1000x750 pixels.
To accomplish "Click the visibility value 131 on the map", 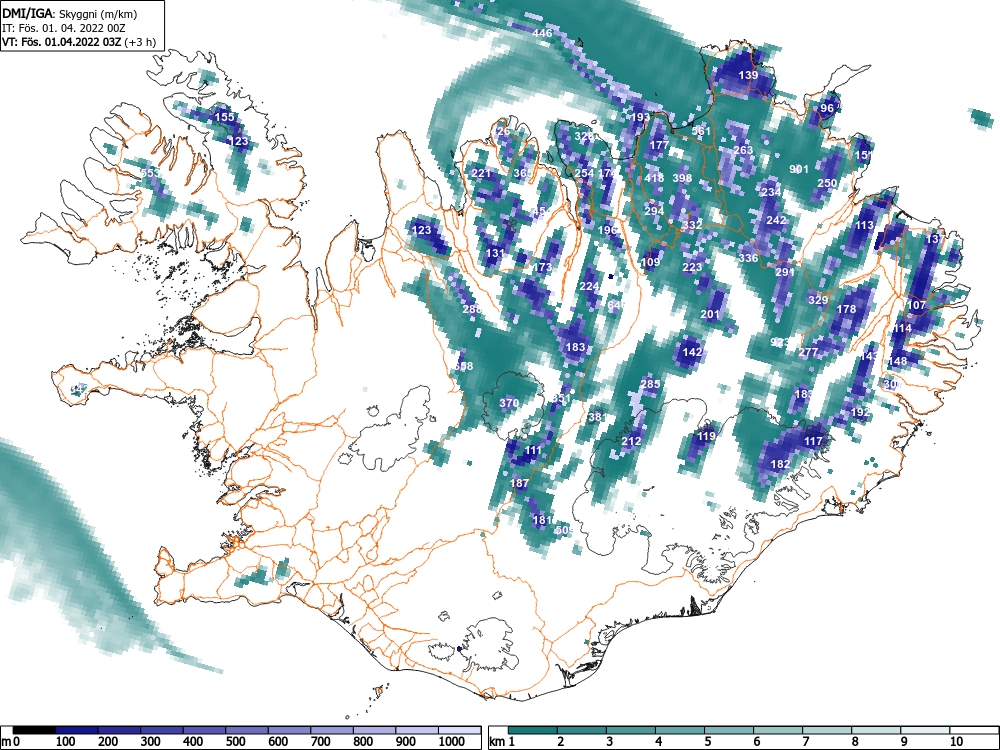I will point(496,253).
